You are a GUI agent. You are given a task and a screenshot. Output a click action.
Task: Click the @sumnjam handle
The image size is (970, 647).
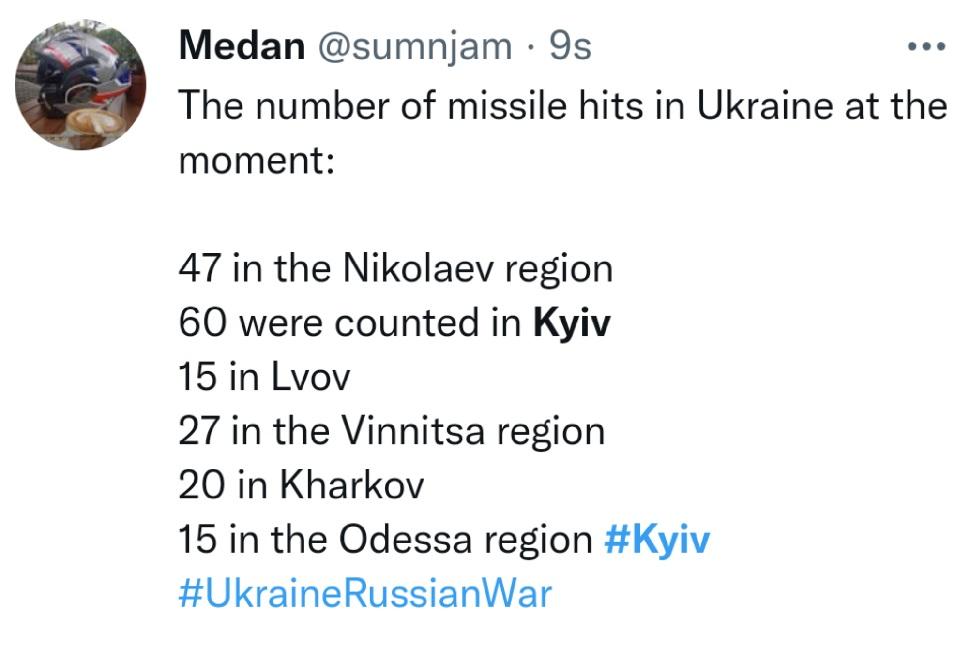click(414, 48)
